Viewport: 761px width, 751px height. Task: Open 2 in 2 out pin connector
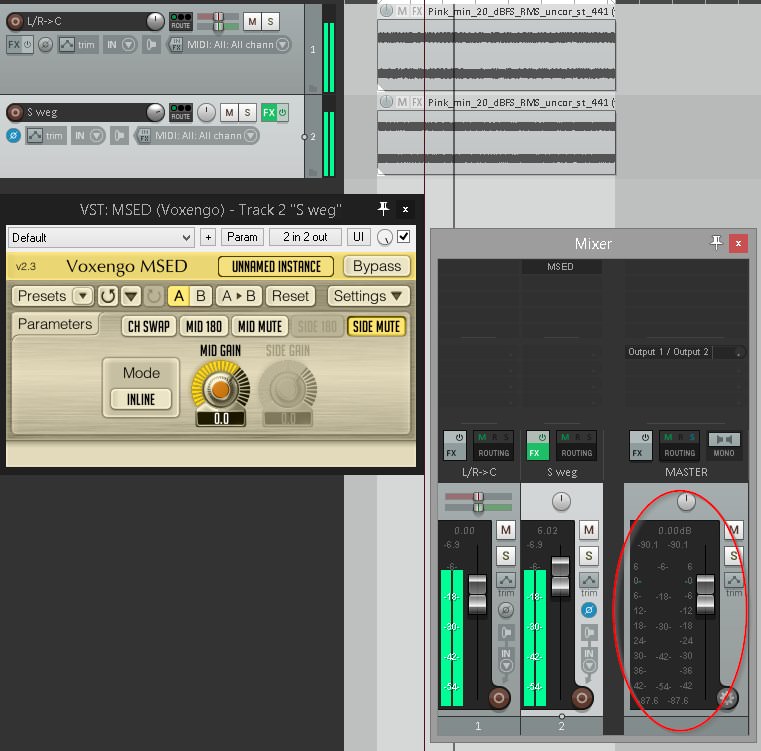click(305, 237)
